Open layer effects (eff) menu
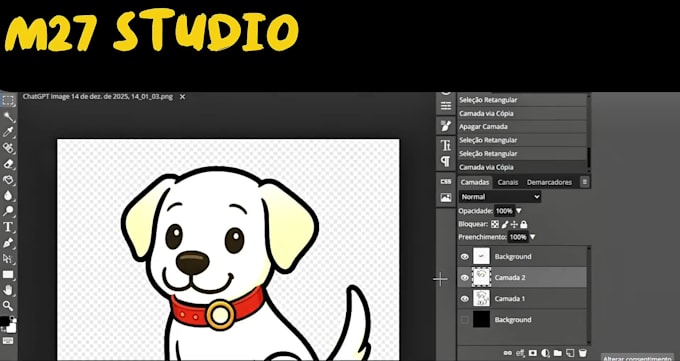The image size is (680, 361). (520, 353)
